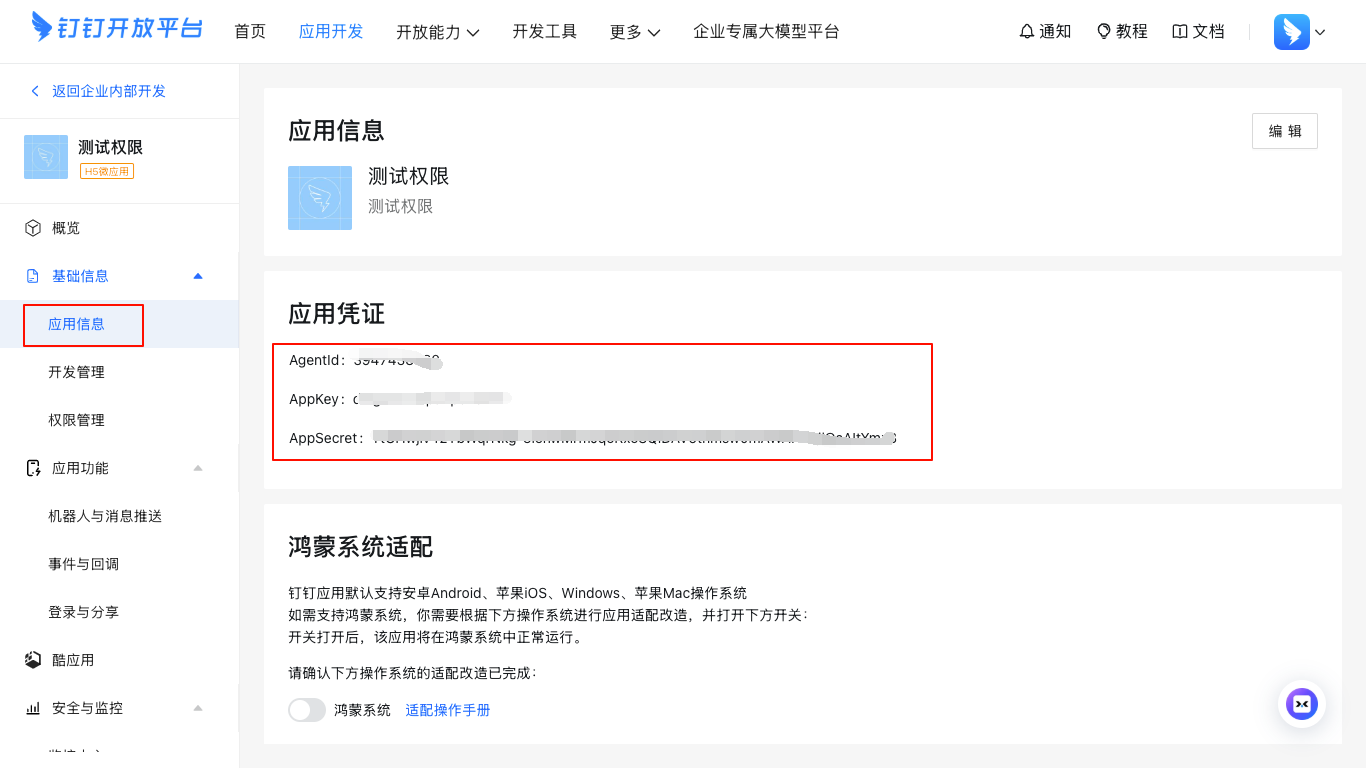Click the 安全与监控 chart icon
1366x768 pixels.
click(33, 708)
